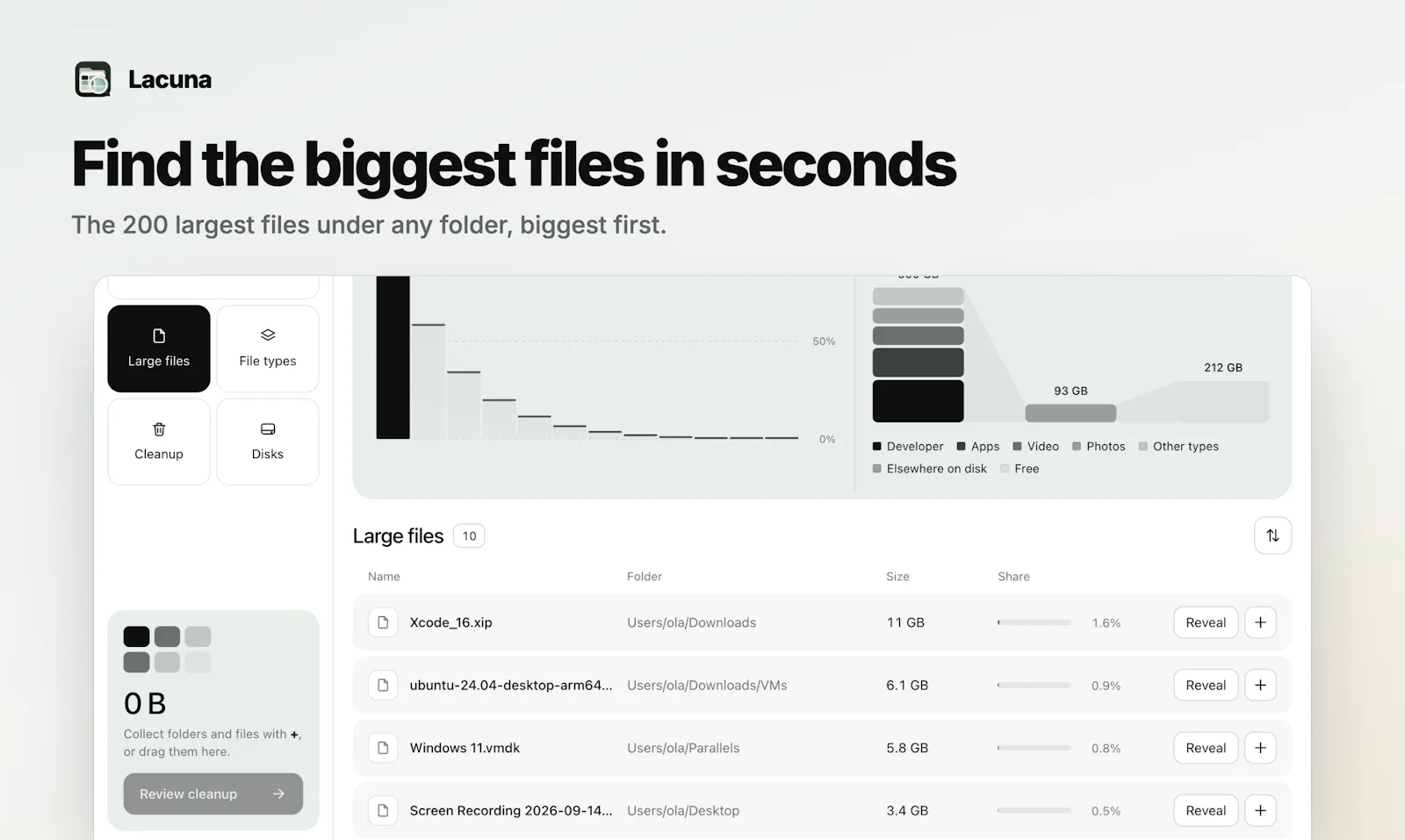1405x840 pixels.
Task: Select the Windows 11.vmdk file name
Action: click(465, 748)
